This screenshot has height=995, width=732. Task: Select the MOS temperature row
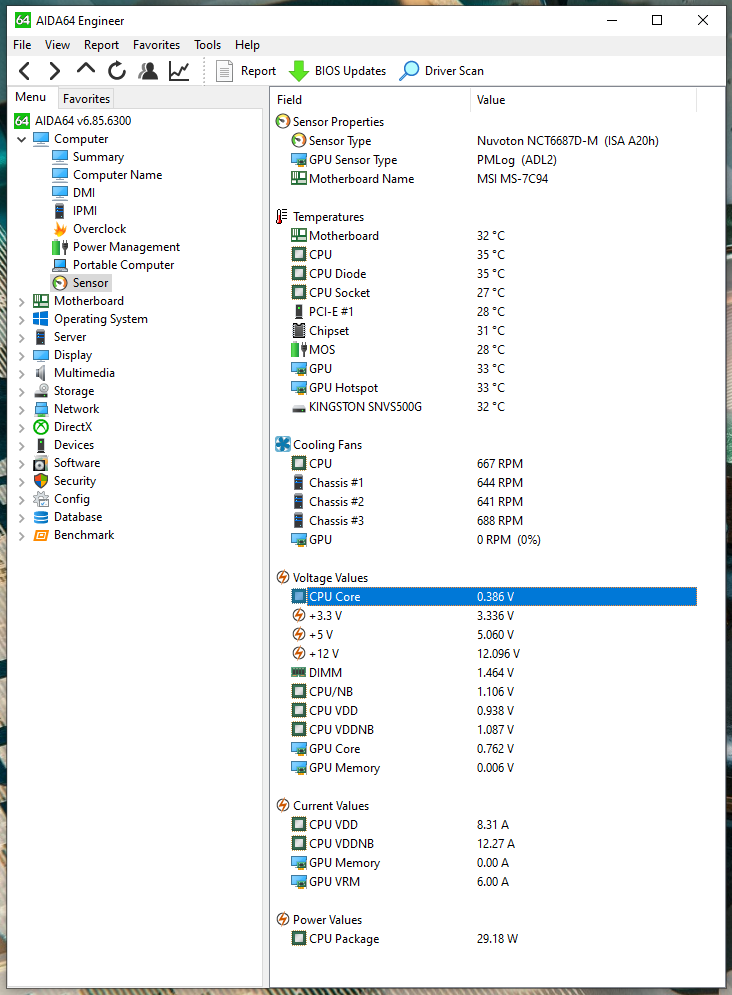493,350
